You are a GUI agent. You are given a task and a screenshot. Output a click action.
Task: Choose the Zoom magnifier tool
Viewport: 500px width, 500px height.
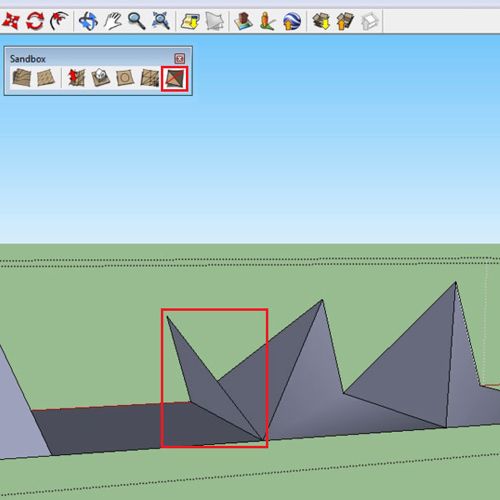pyautogui.click(x=136, y=21)
